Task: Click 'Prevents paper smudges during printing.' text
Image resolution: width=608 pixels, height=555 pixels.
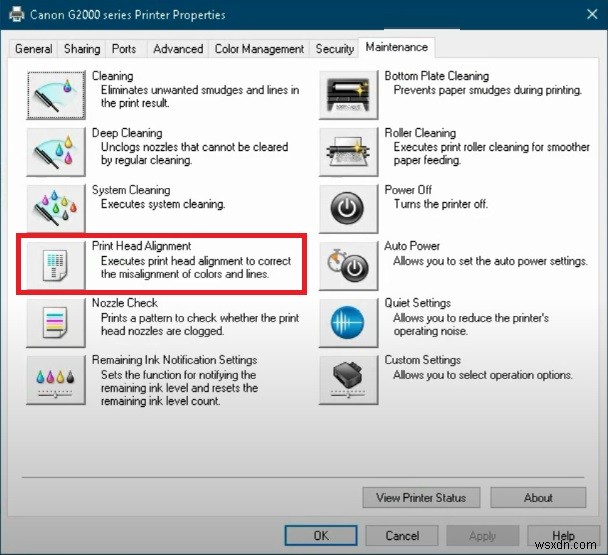Action: click(488, 90)
